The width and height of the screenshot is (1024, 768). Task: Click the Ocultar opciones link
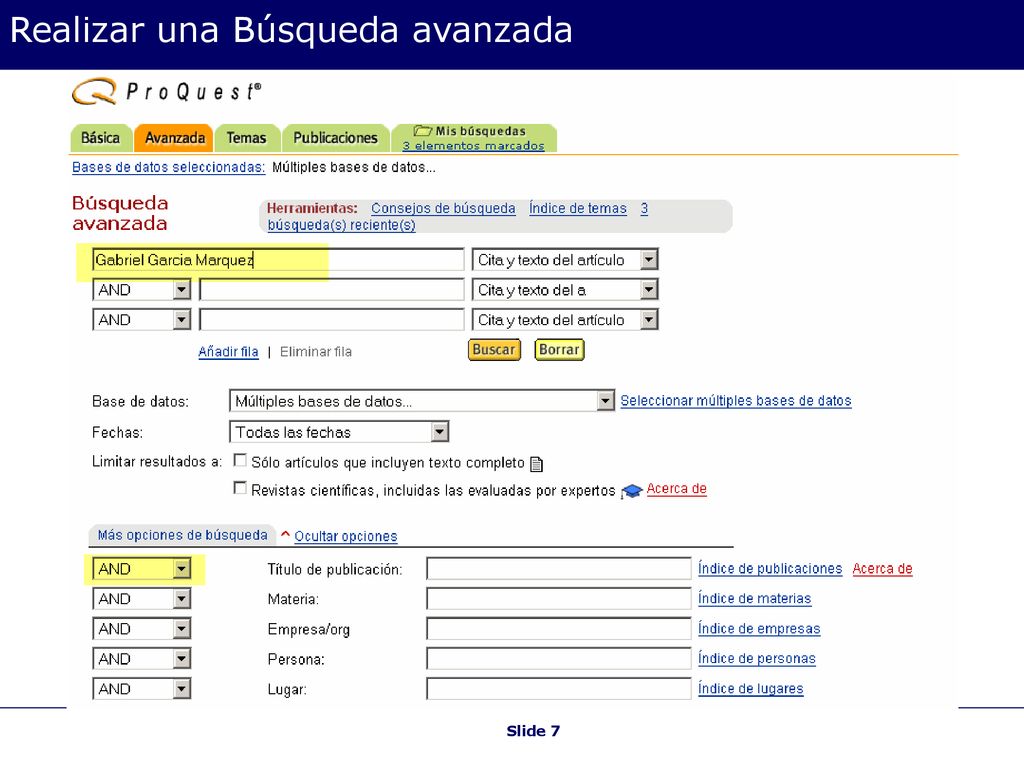click(345, 536)
